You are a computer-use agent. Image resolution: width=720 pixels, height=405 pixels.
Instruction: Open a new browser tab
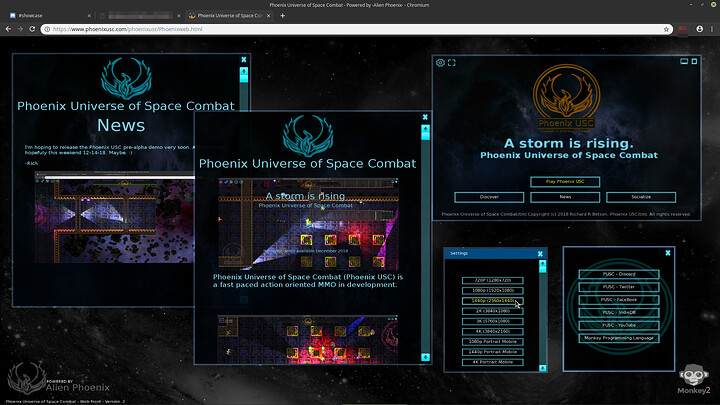(x=282, y=16)
